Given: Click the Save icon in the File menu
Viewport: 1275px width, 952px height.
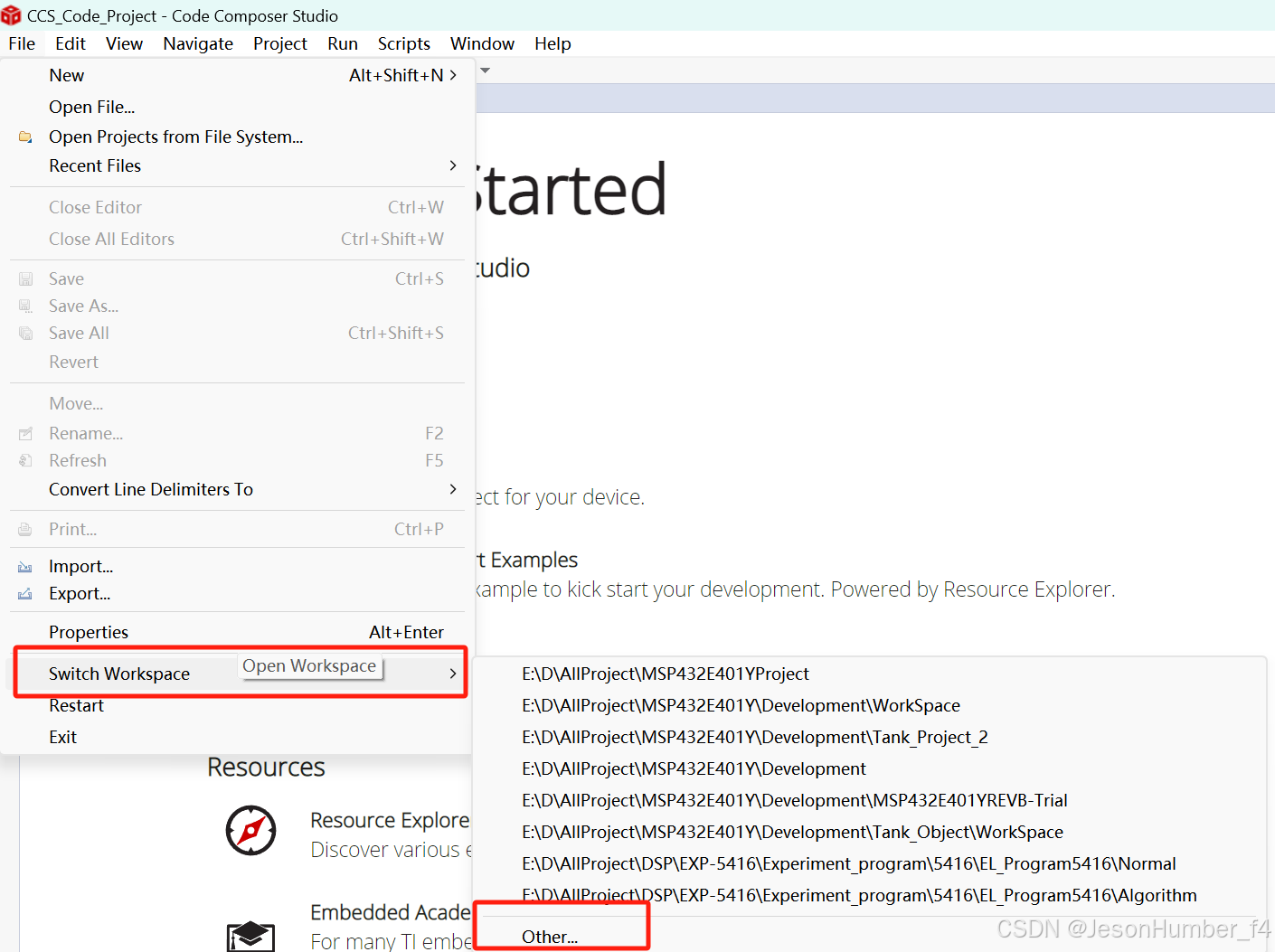Looking at the screenshot, I should click(25, 278).
